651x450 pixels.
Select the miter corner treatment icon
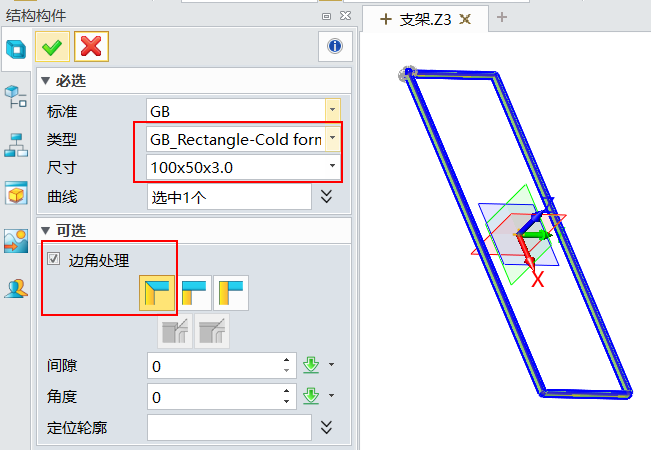(x=157, y=293)
